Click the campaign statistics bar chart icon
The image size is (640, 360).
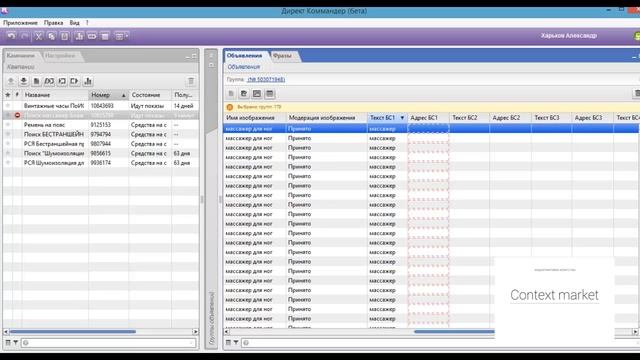point(88,81)
